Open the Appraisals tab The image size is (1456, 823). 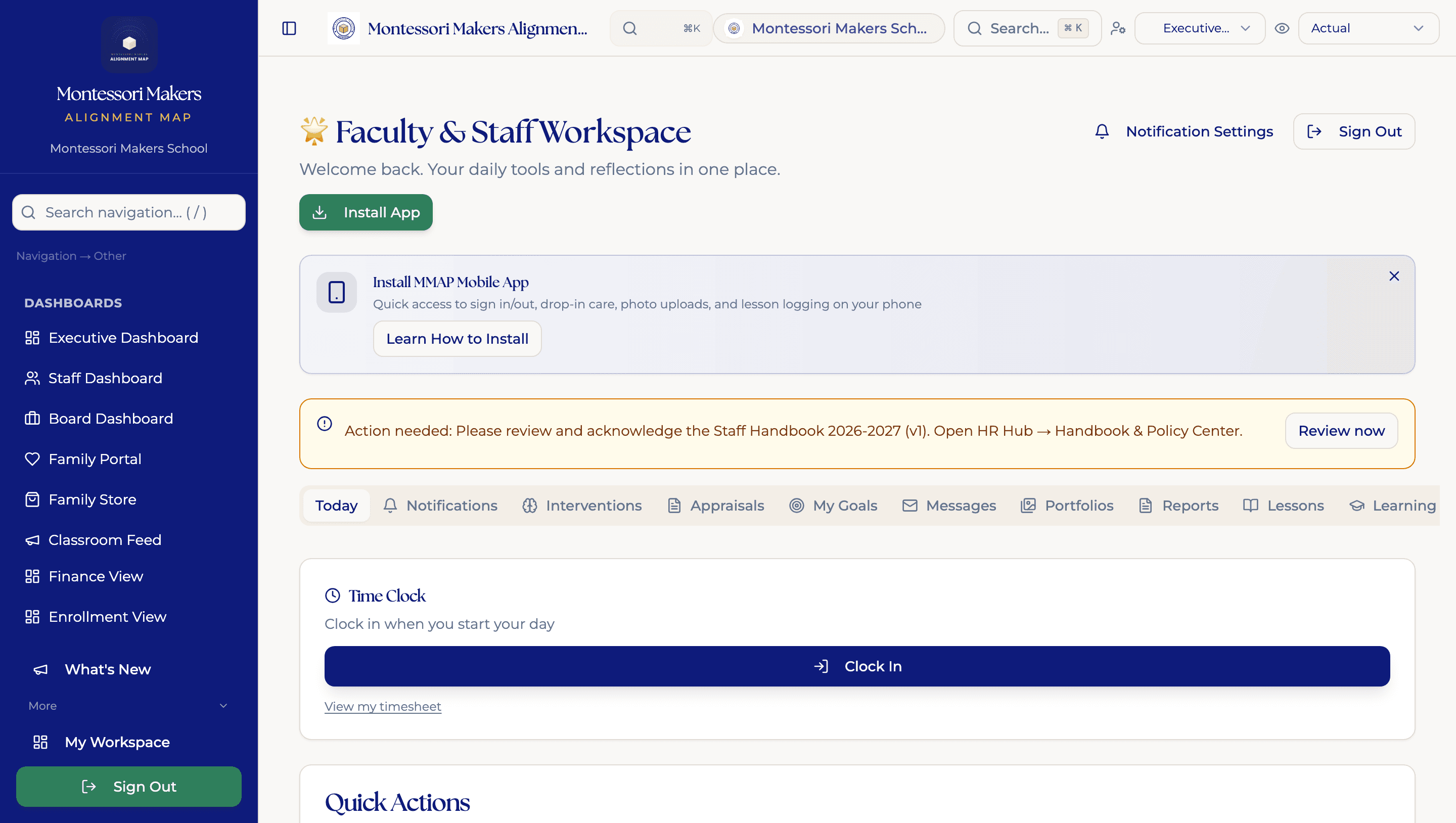click(x=715, y=506)
